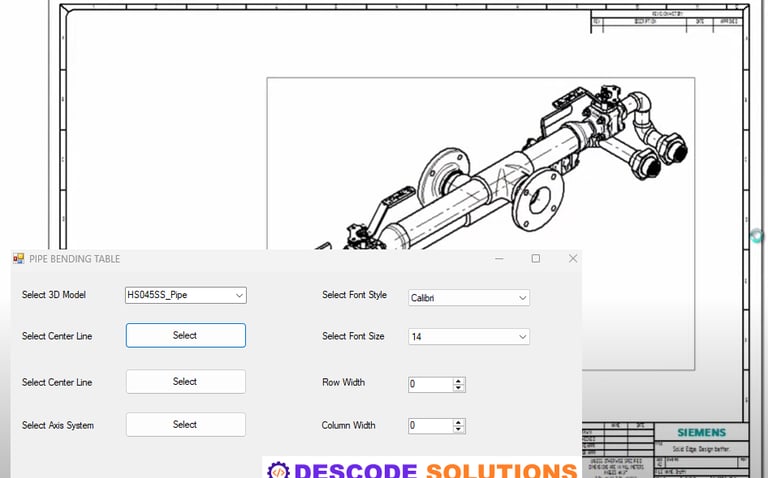Click the Pipe Bending Table window icon

point(19,259)
